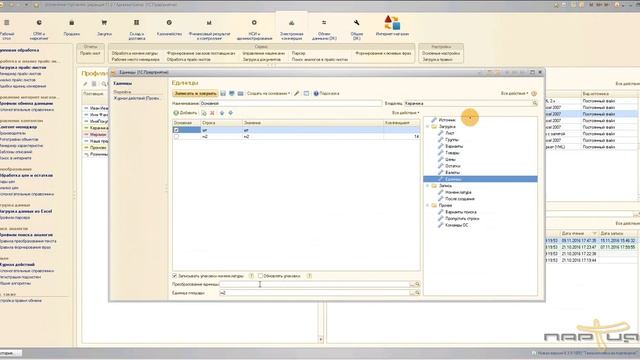Open Все действия menu at dialog top right
The width and height of the screenshot is (640, 360).
[x=514, y=93]
